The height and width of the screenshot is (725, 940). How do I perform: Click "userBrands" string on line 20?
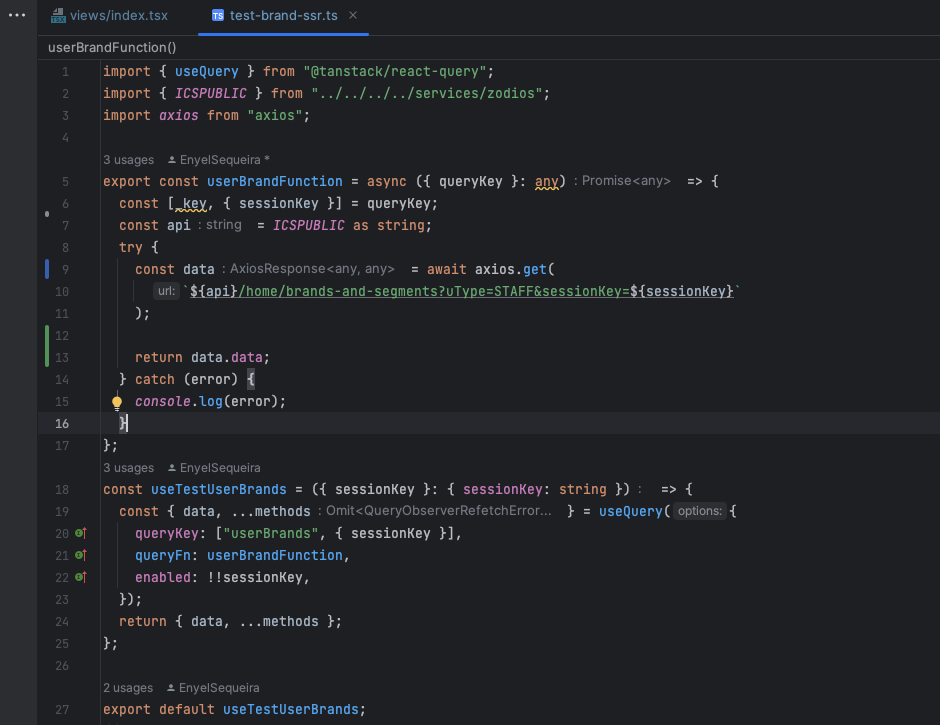click(x=270, y=533)
